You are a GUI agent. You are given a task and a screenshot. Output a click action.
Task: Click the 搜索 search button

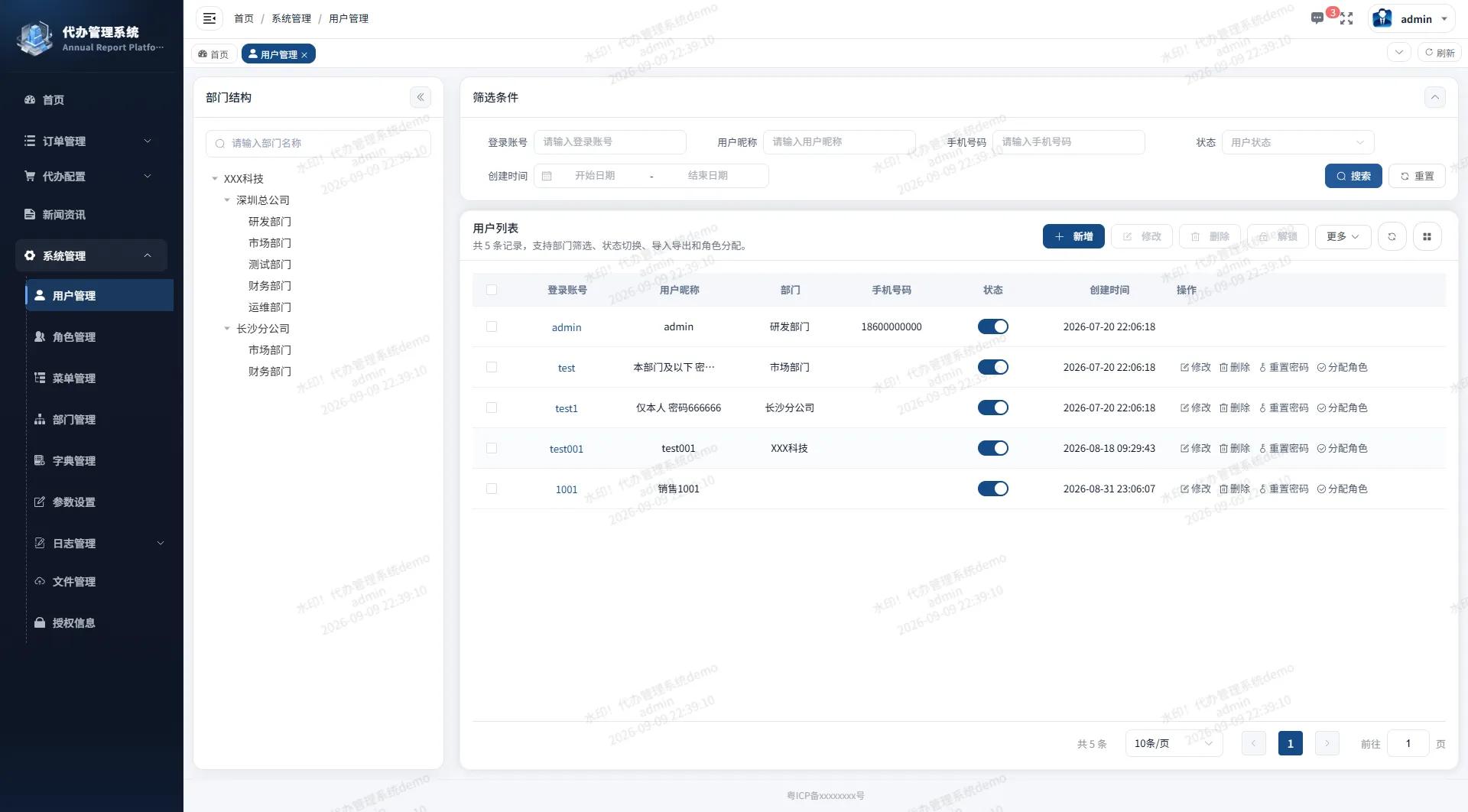tap(1353, 176)
